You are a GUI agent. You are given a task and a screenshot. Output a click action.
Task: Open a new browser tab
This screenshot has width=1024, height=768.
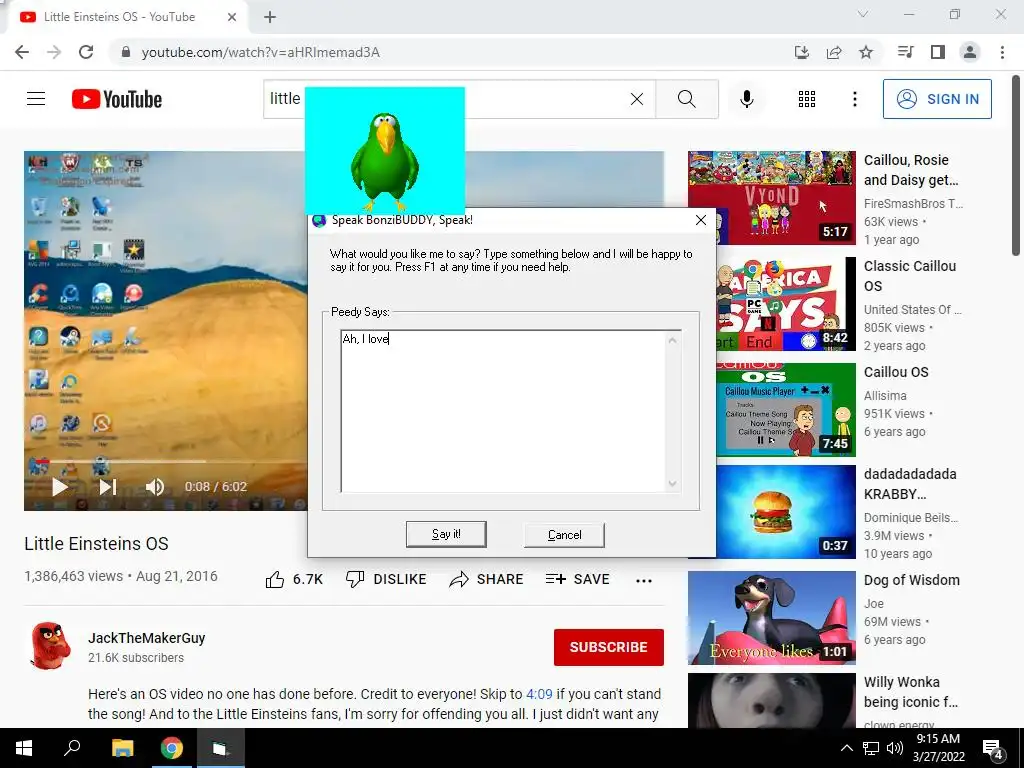(270, 17)
